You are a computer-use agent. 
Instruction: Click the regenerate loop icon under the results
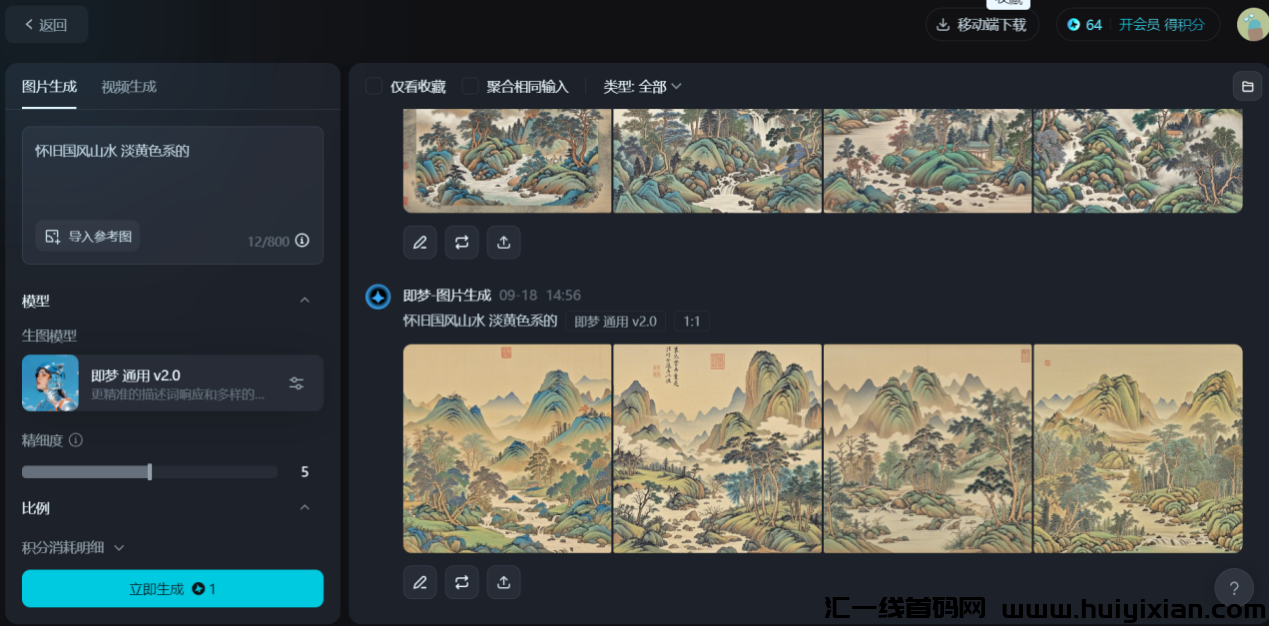461,581
